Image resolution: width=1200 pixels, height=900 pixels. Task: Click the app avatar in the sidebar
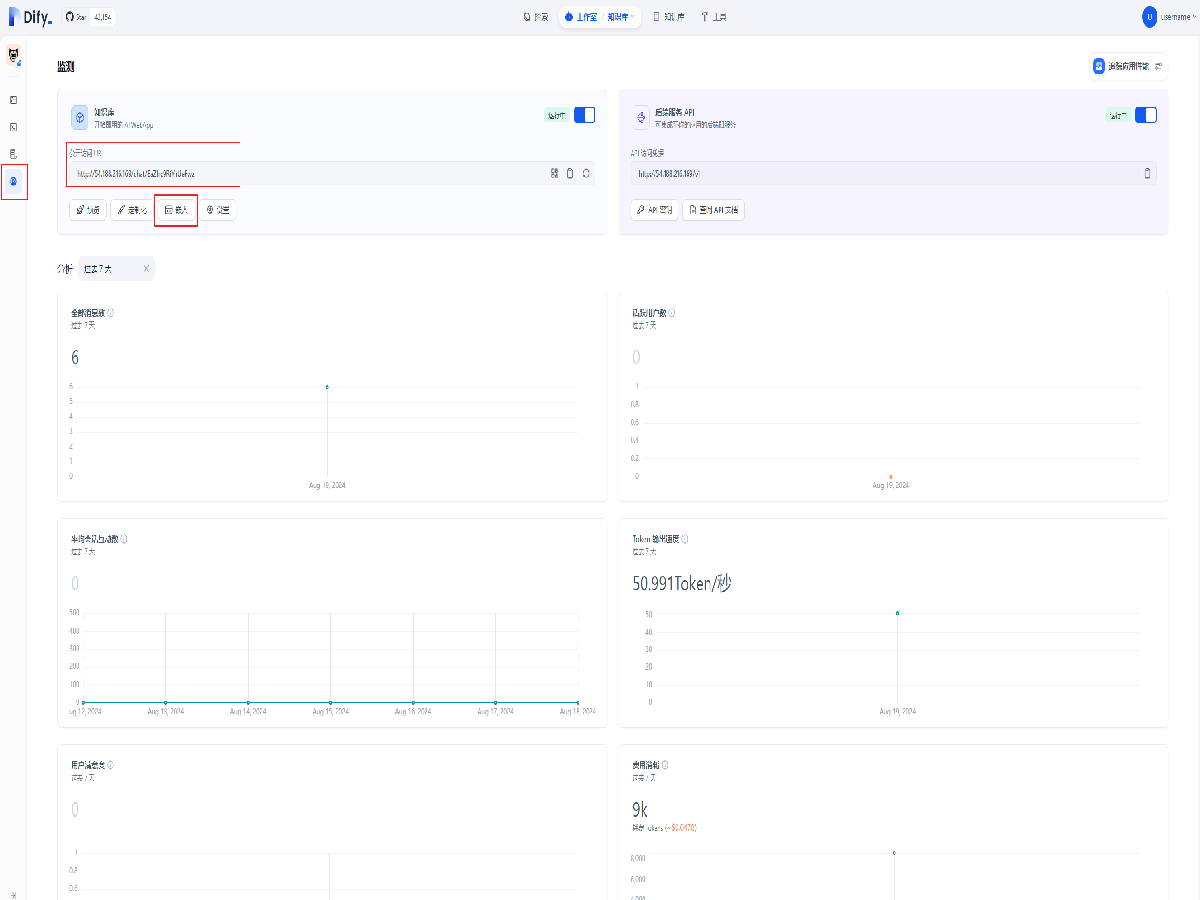click(x=14, y=56)
